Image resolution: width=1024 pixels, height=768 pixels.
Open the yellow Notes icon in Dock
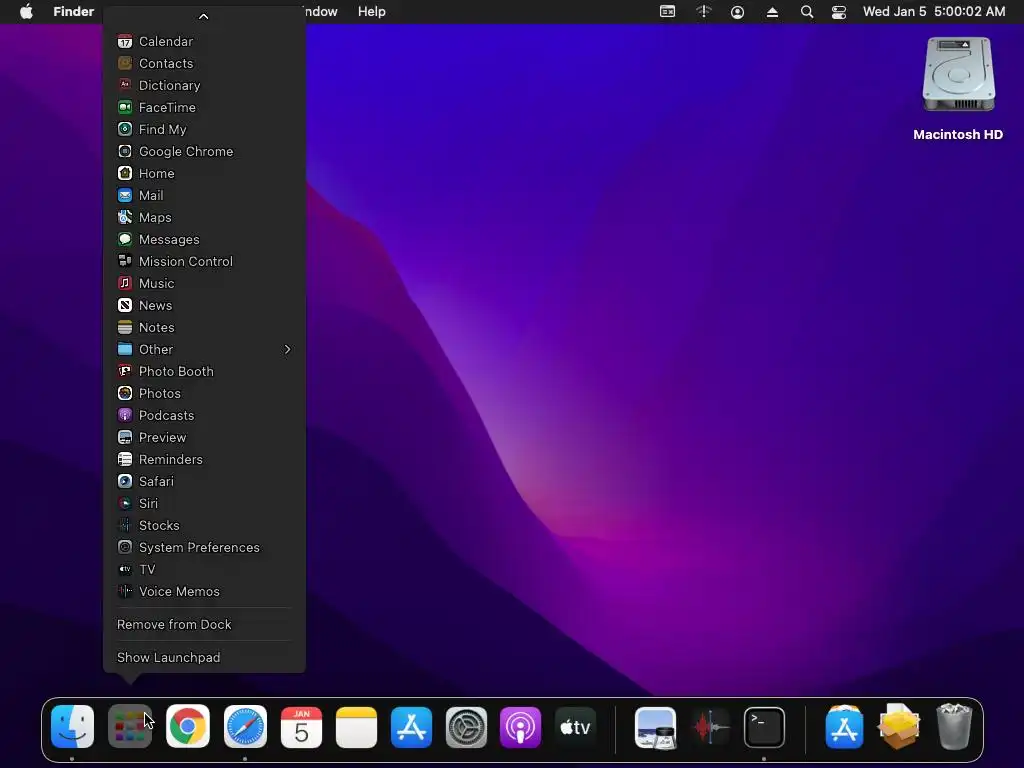pyautogui.click(x=357, y=727)
